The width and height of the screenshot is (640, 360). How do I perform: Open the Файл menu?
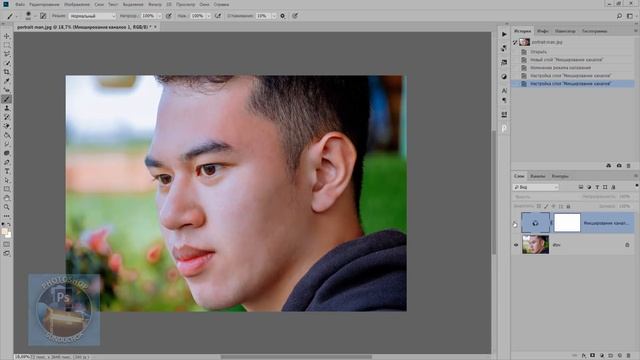(x=20, y=4)
